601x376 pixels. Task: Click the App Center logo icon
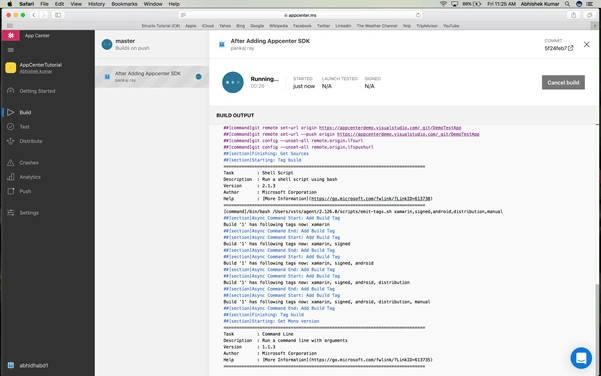pyautogui.click(x=11, y=36)
